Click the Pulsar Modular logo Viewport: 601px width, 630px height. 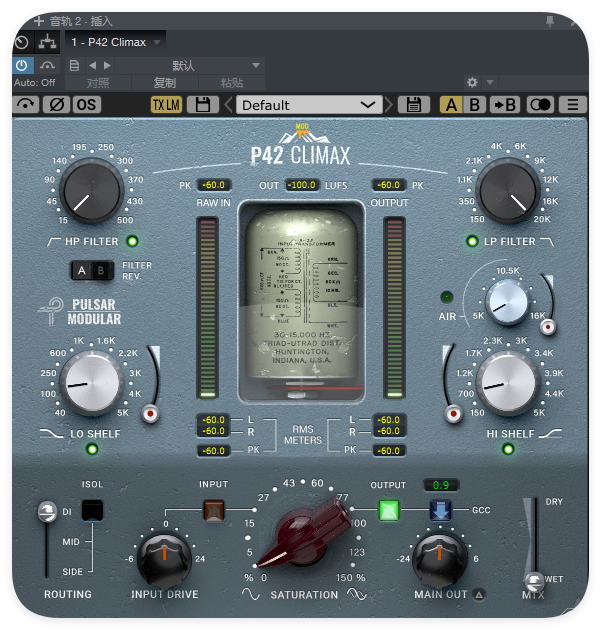pyautogui.click(x=80, y=311)
